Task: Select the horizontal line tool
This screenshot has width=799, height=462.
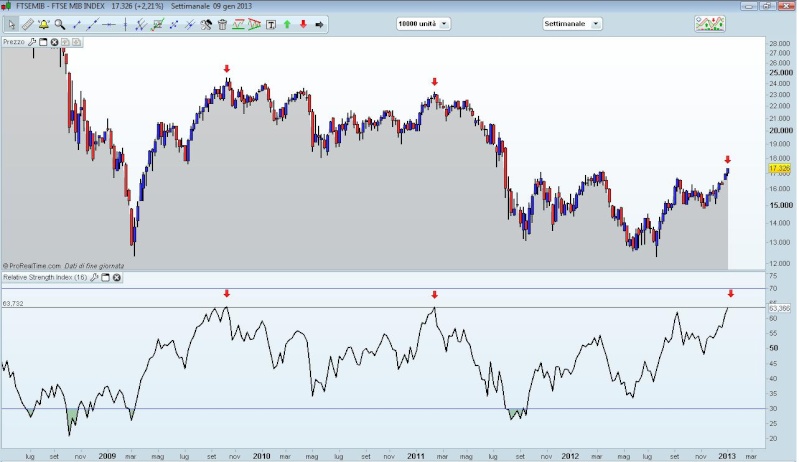Action: (x=109, y=24)
